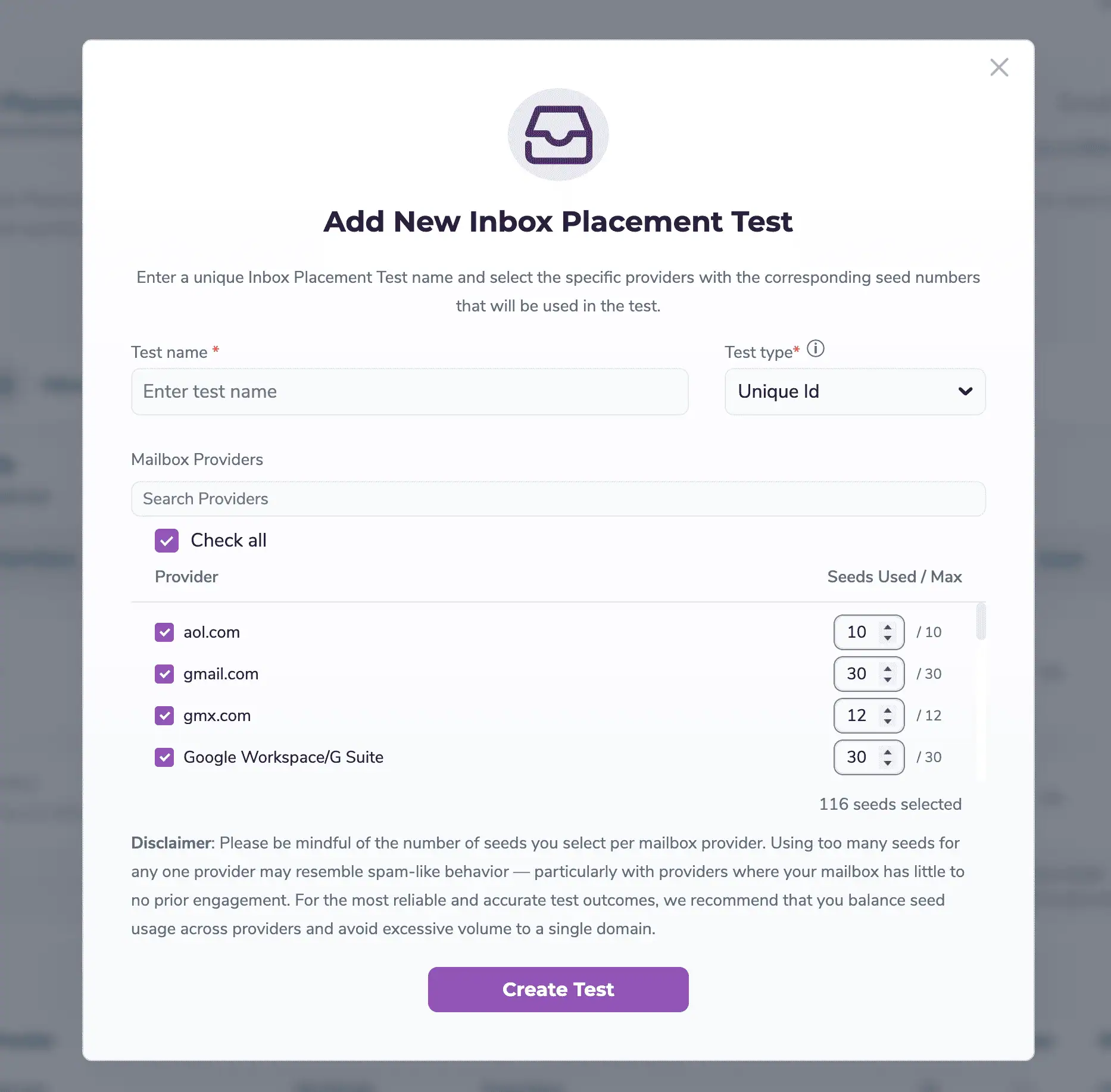Uncheck the gmail.com provider
This screenshot has width=1111, height=1092.
coord(164,674)
